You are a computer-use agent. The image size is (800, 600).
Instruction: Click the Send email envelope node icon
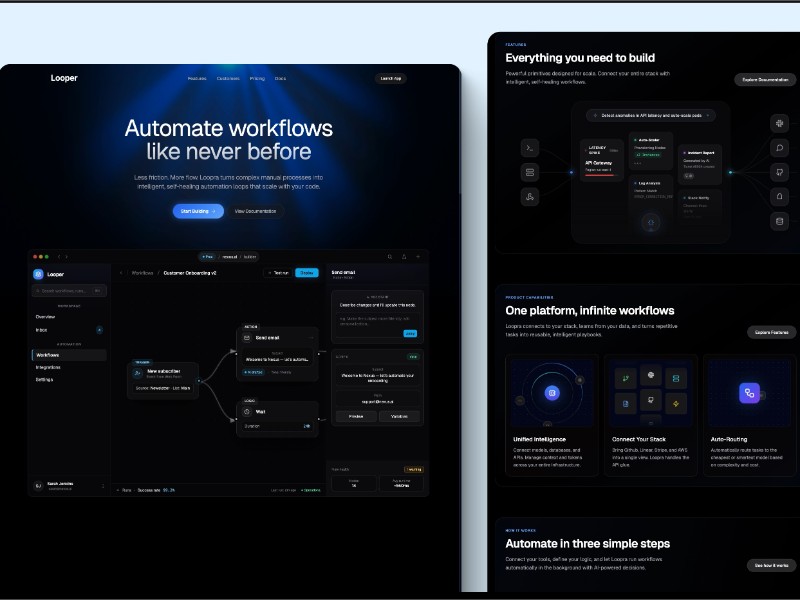pyautogui.click(x=247, y=337)
